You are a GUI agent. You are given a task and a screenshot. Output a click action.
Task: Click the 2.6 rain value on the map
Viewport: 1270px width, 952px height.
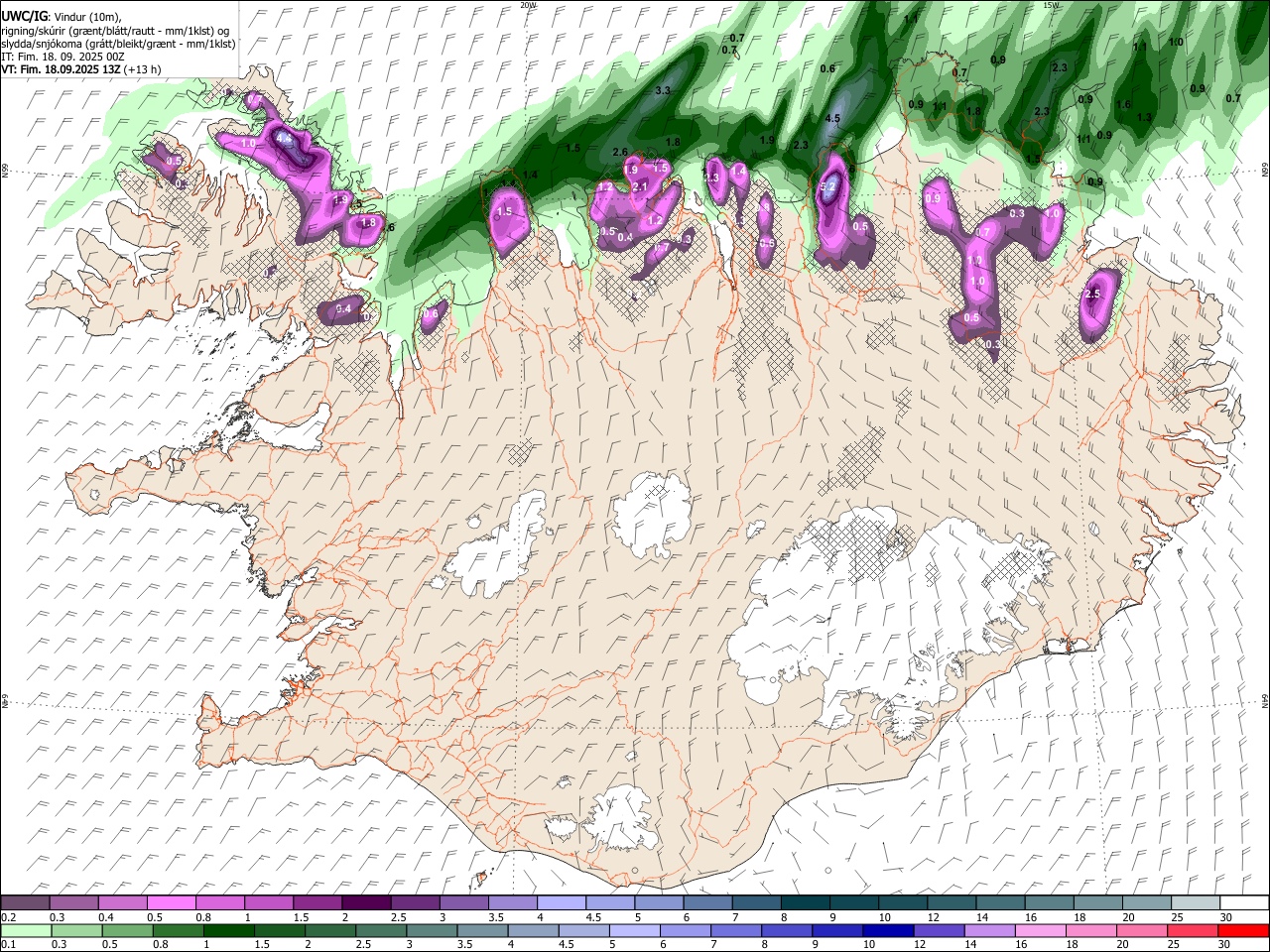[x=620, y=152]
